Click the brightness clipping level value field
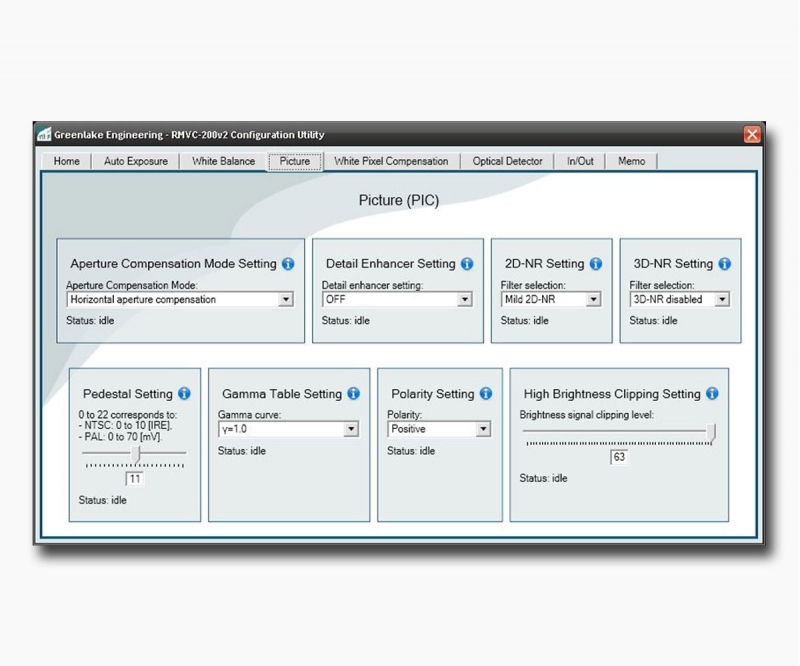 (619, 457)
